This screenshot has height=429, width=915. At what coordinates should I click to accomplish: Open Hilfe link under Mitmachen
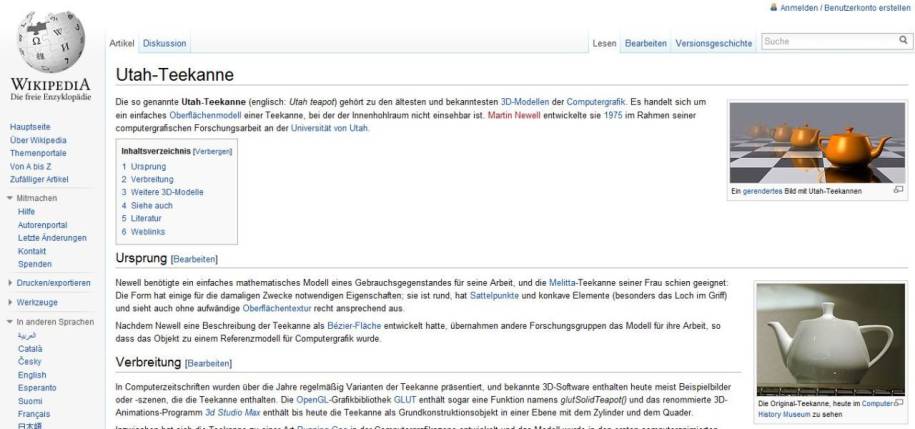[26, 211]
